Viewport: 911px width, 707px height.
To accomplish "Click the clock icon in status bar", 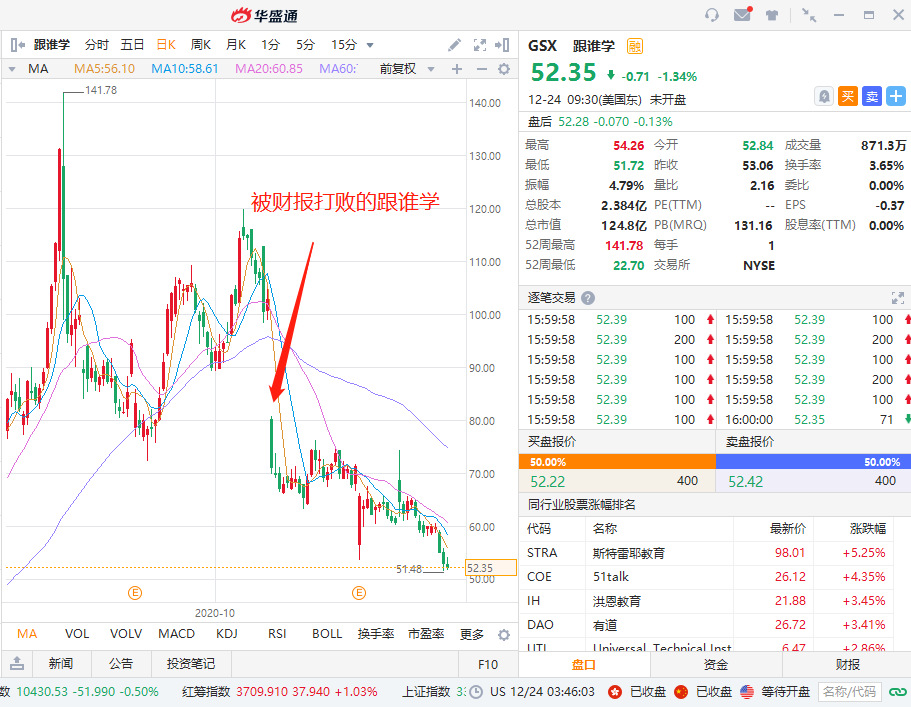I will tap(476, 692).
